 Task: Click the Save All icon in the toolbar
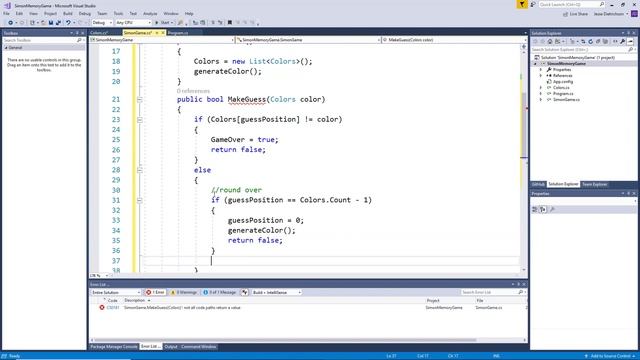pyautogui.click(x=58, y=23)
